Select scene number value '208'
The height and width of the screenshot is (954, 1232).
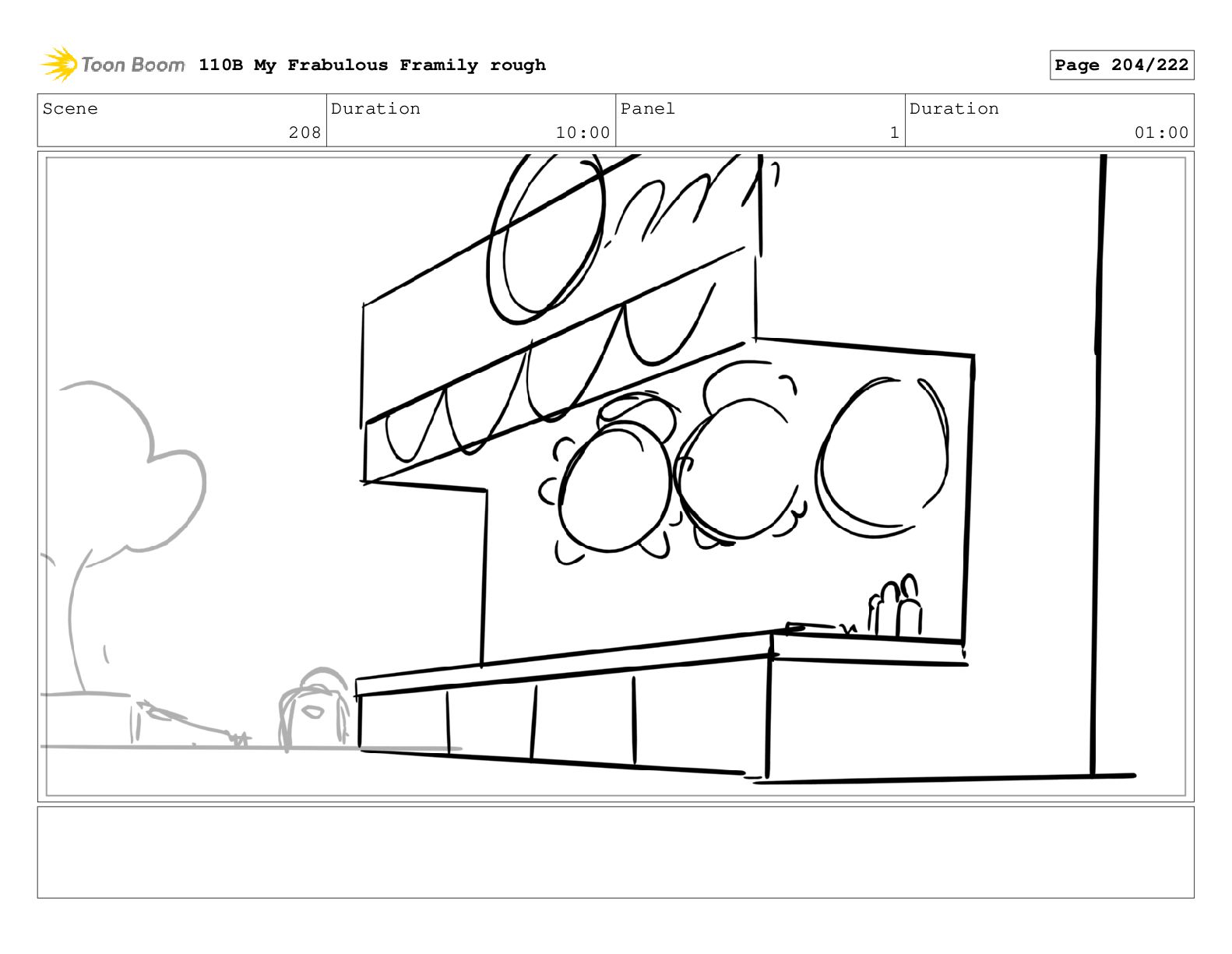[304, 132]
